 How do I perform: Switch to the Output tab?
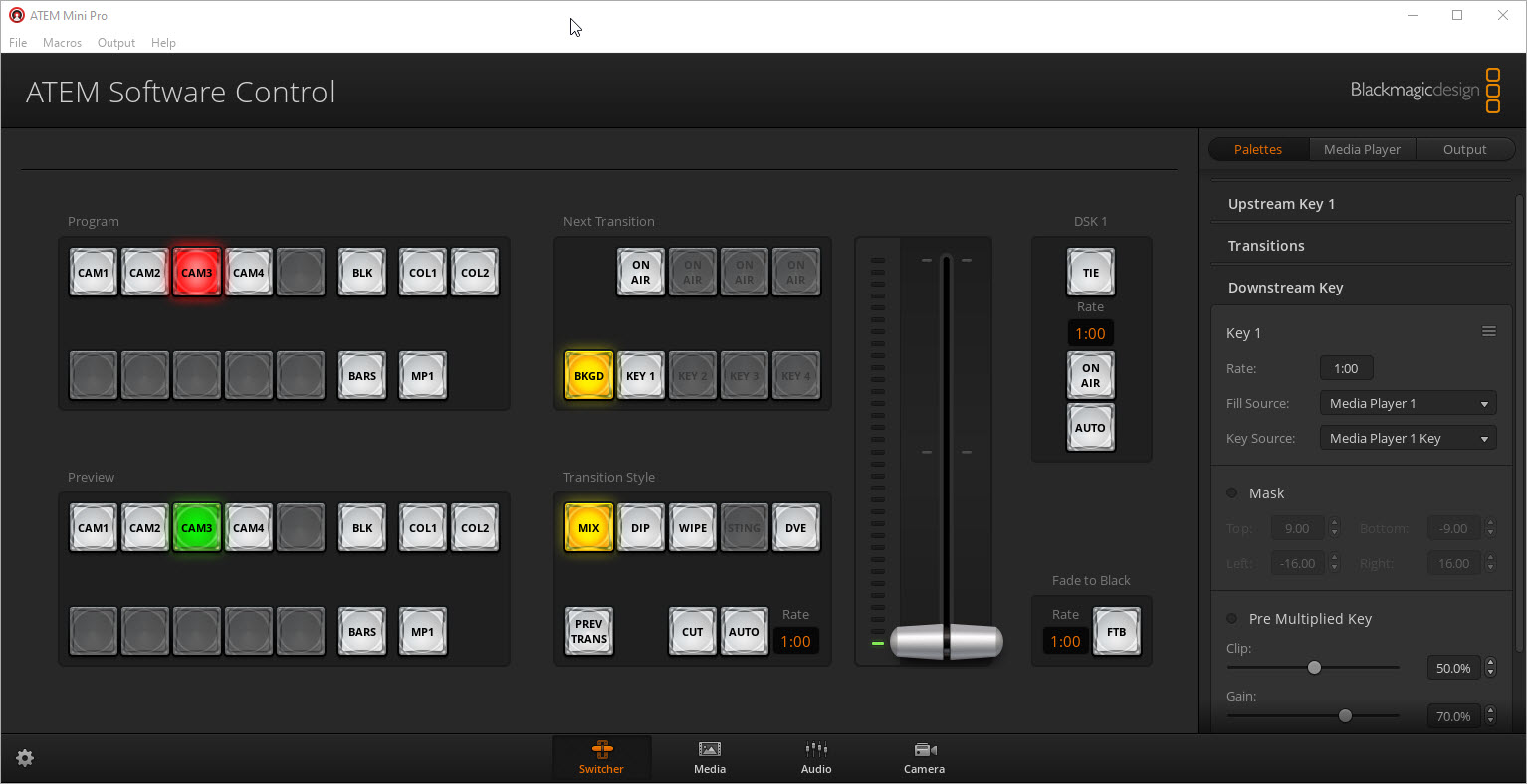[1464, 149]
